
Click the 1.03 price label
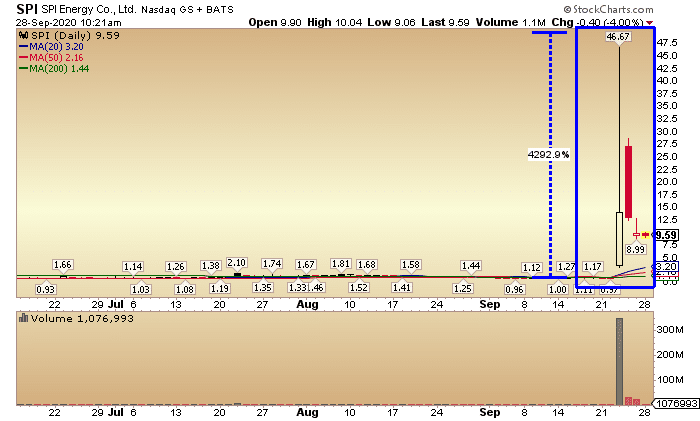click(141, 289)
